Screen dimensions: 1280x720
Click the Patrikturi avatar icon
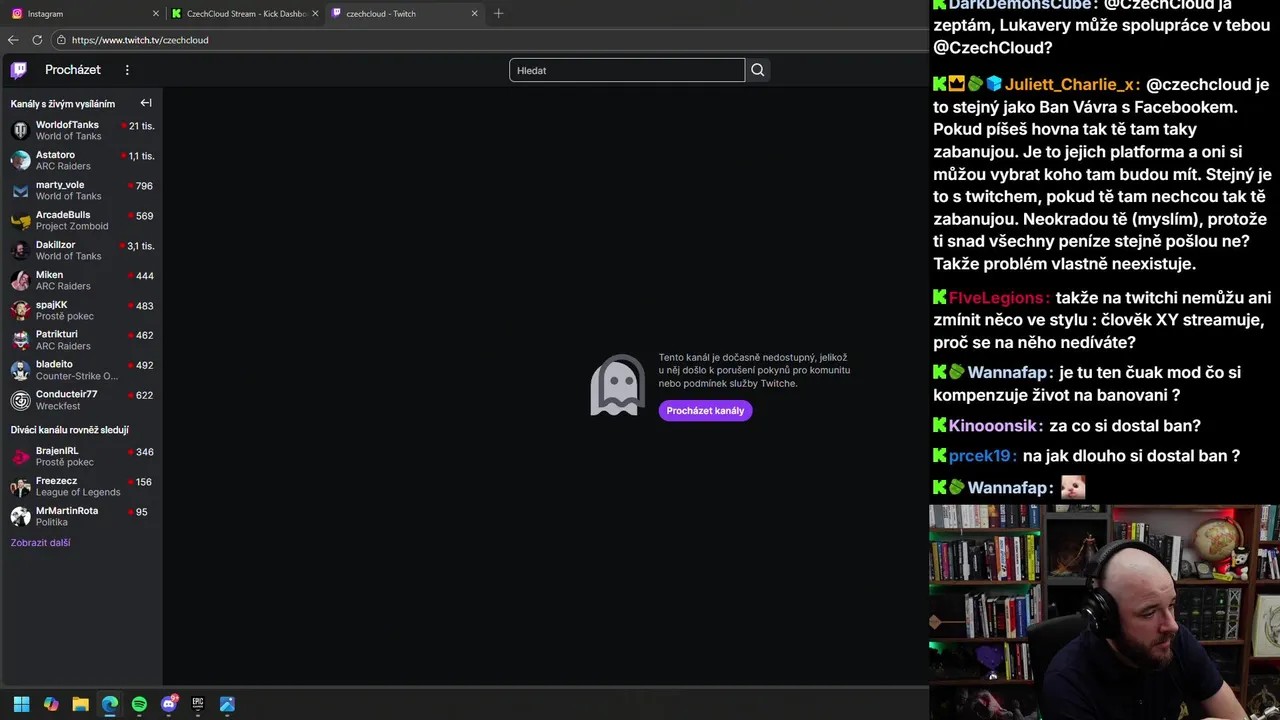pos(20,341)
